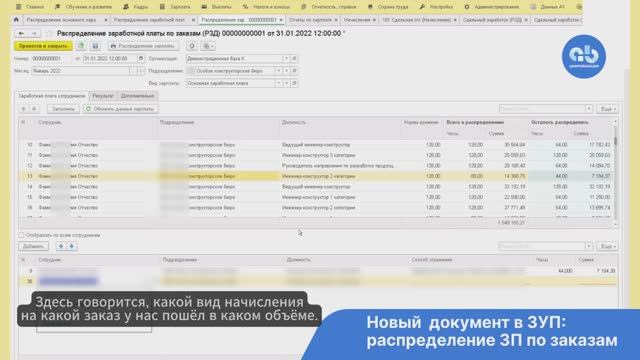Click the bottom table search field
Image resolution: width=640 pixels, height=360 pixels.
(542, 246)
